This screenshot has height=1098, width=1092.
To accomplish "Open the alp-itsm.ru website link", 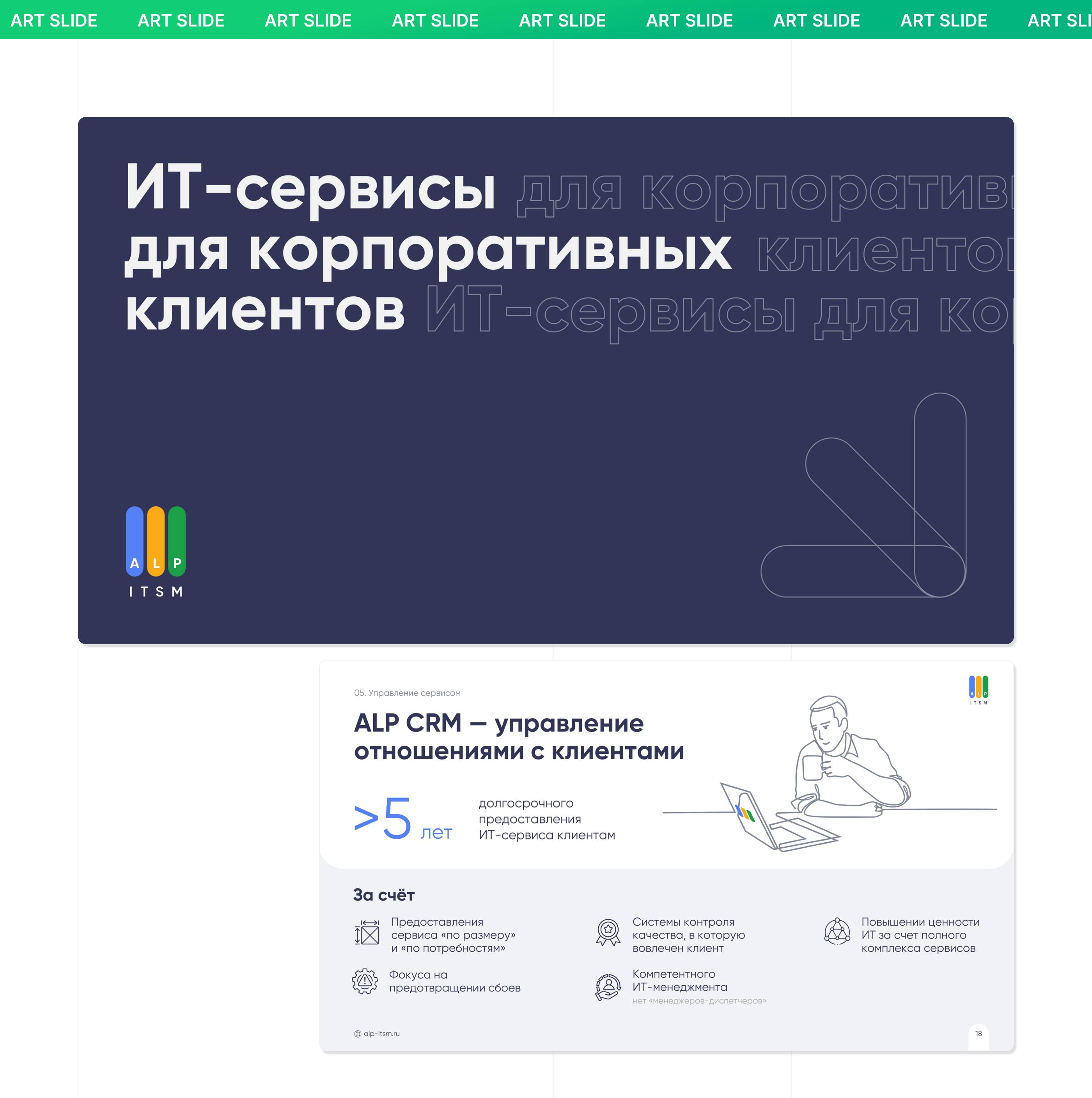I will click(x=381, y=1034).
